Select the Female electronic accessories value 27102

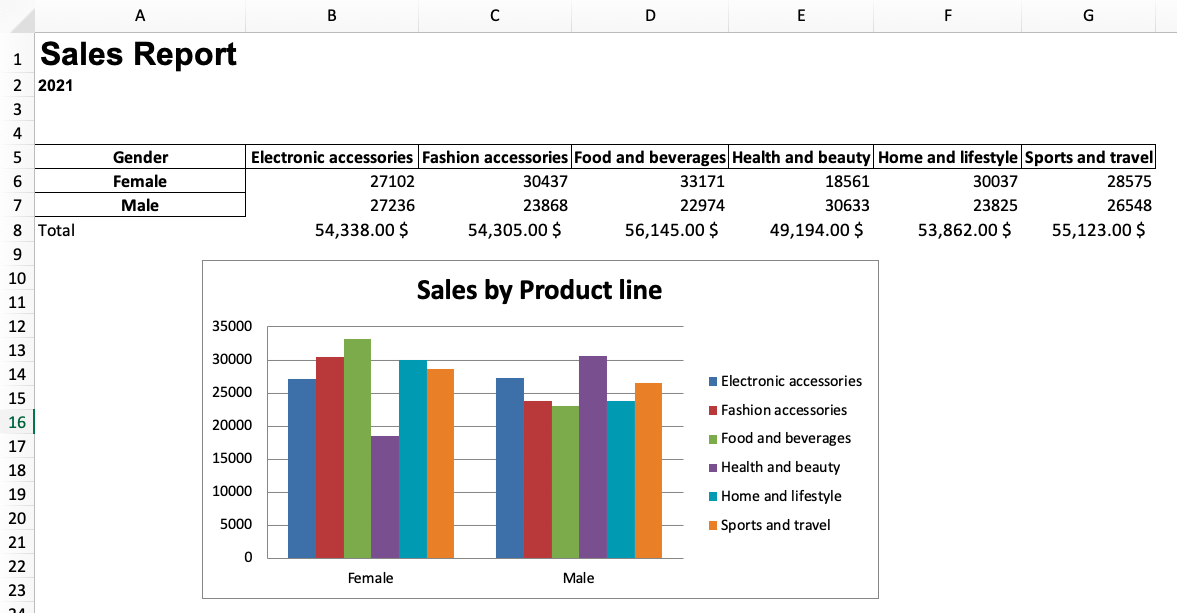(x=332, y=181)
